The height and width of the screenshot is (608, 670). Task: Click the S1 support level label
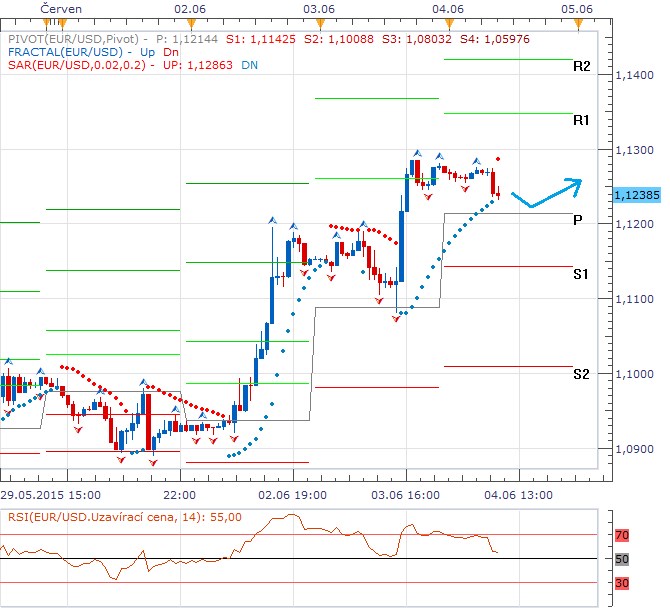[x=581, y=273]
